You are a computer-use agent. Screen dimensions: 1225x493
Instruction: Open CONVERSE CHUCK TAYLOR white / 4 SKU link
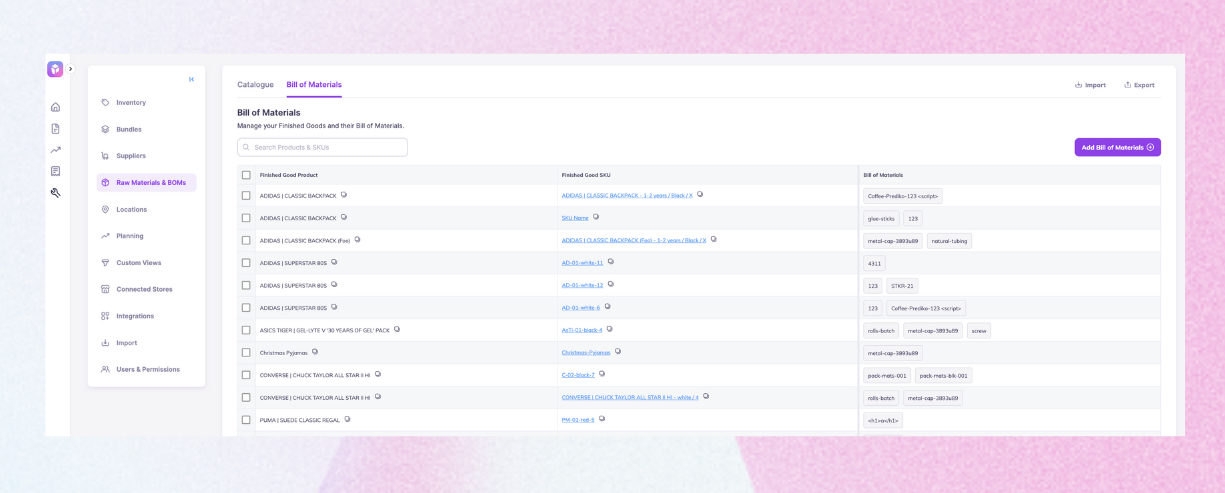pos(630,397)
